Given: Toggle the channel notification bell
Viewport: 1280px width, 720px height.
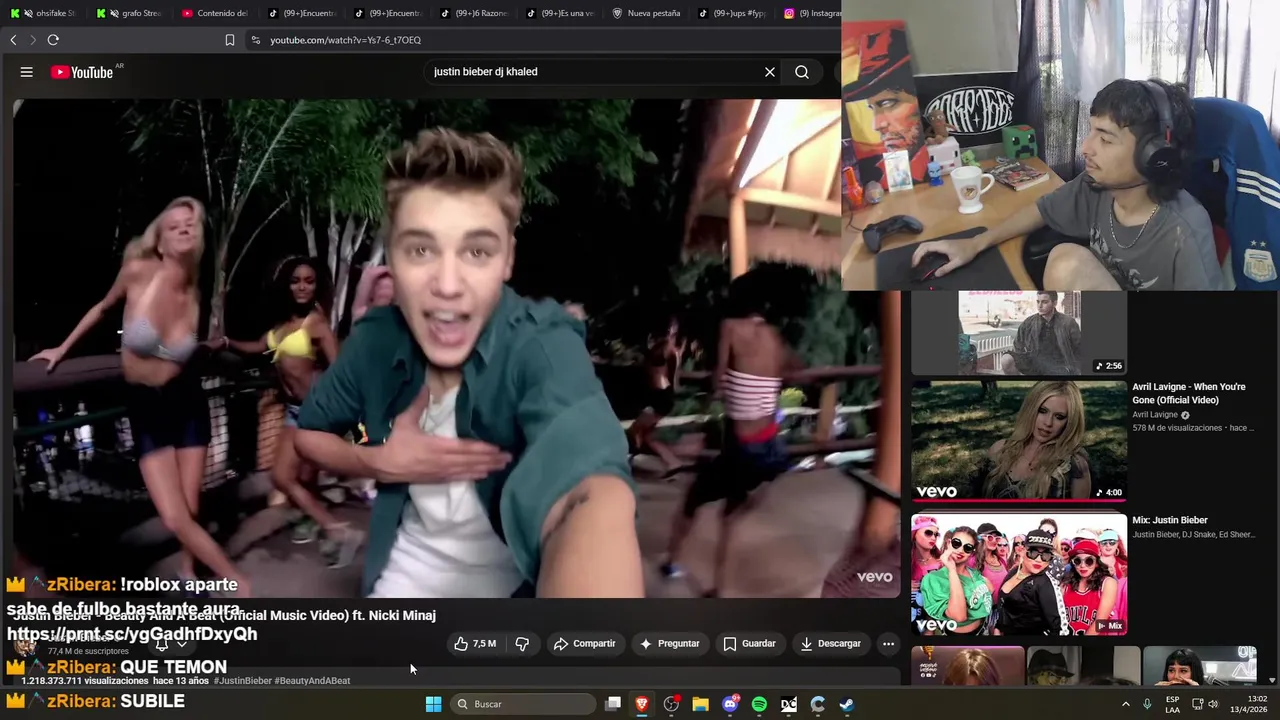Looking at the screenshot, I should click(x=161, y=644).
